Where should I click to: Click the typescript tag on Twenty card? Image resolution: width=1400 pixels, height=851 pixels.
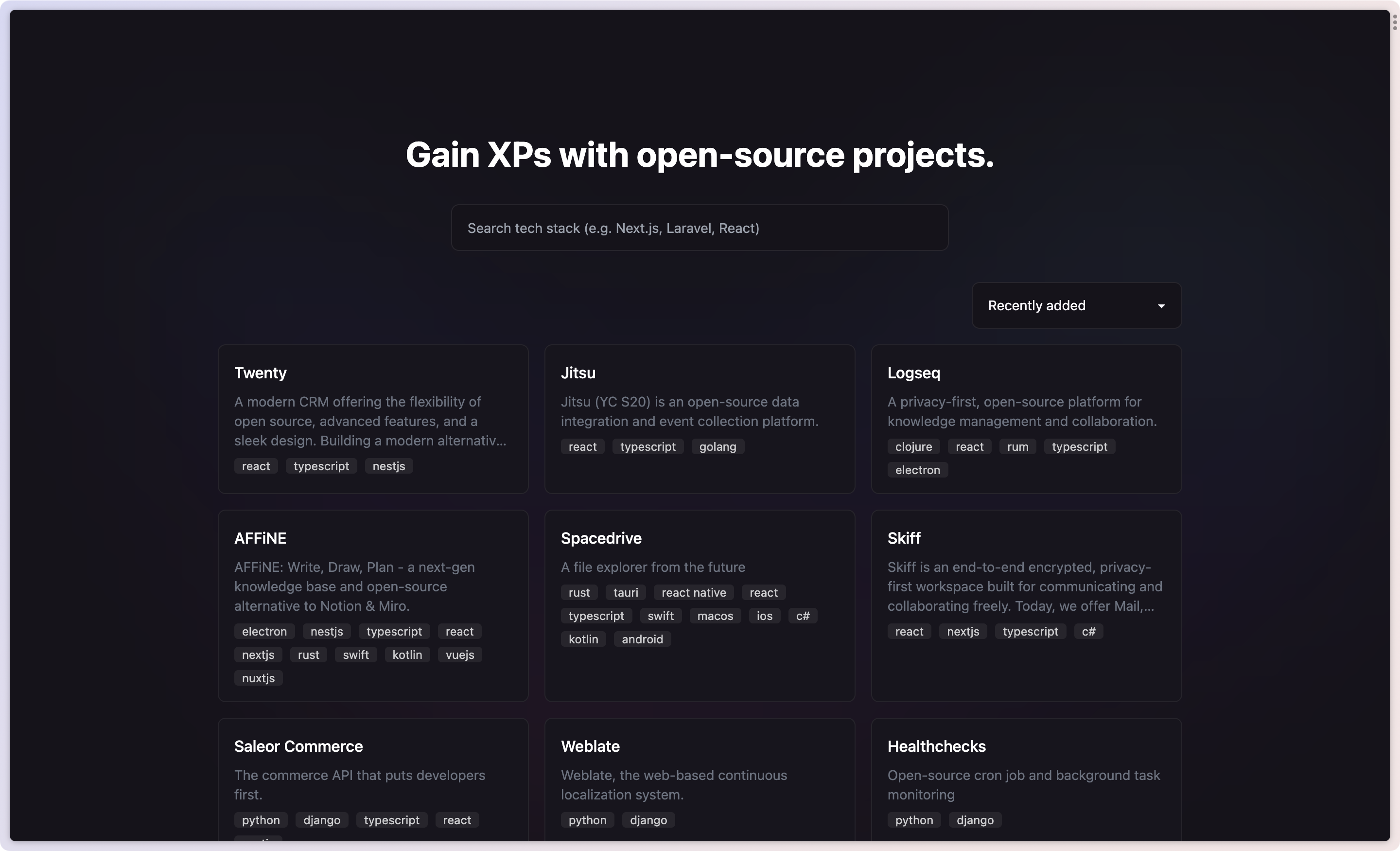coord(321,466)
